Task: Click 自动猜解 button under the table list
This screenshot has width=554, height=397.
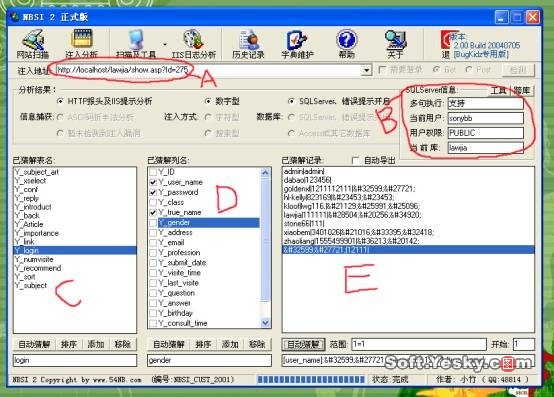Action: 34,344
